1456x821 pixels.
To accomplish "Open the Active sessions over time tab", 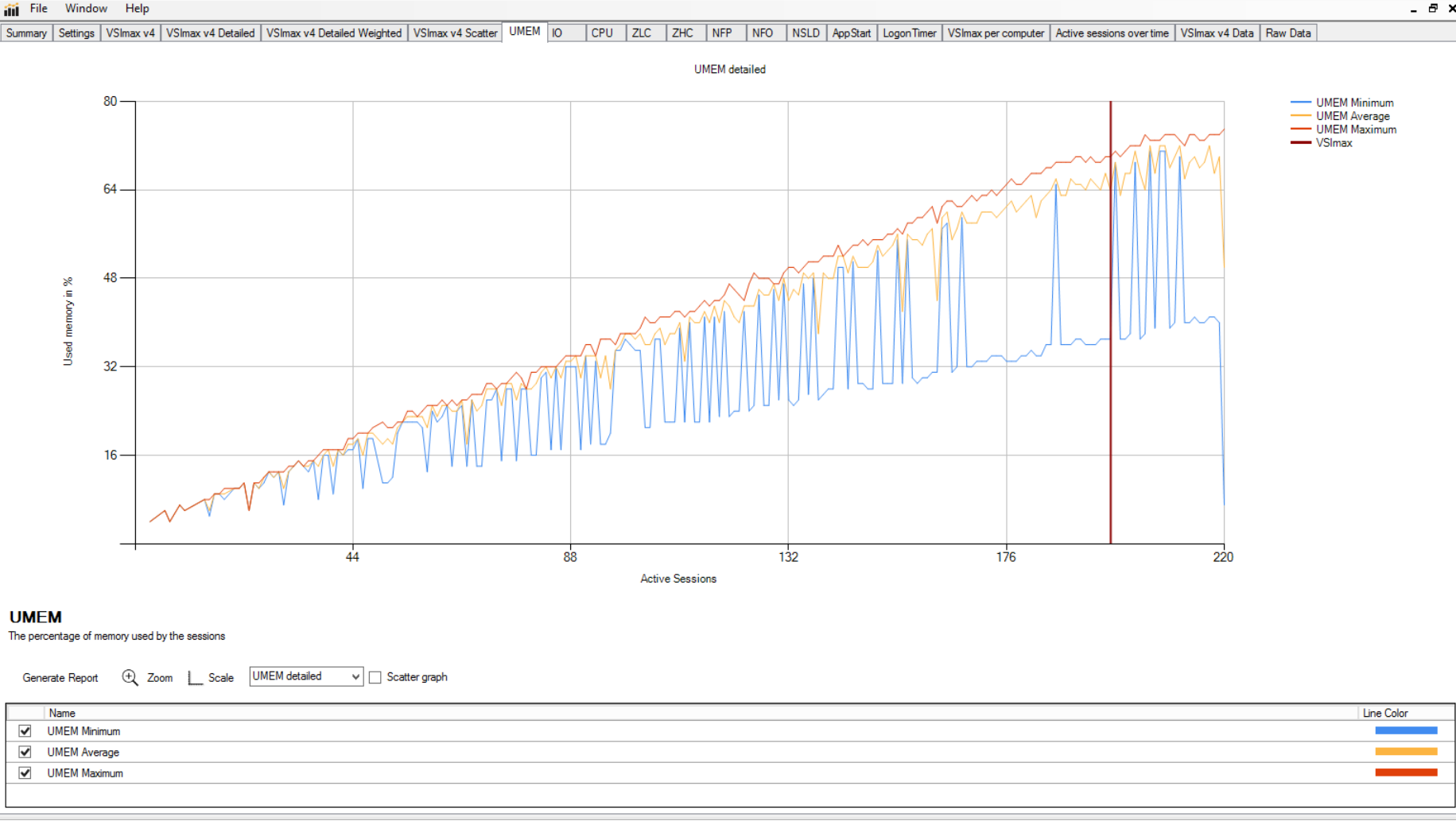I will [1112, 33].
